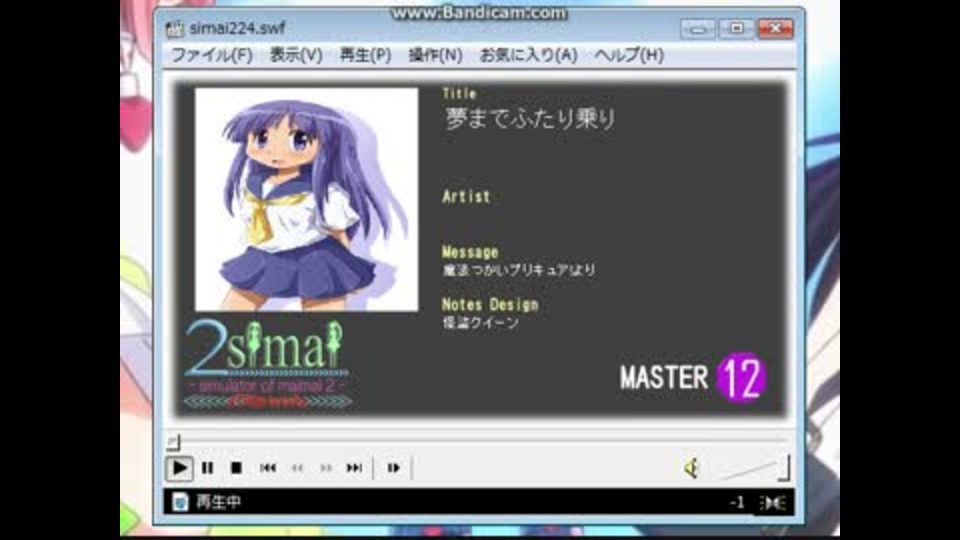Click the song title 夢までふたり乗り
Image resolution: width=960 pixels, height=540 pixels.
click(x=530, y=119)
